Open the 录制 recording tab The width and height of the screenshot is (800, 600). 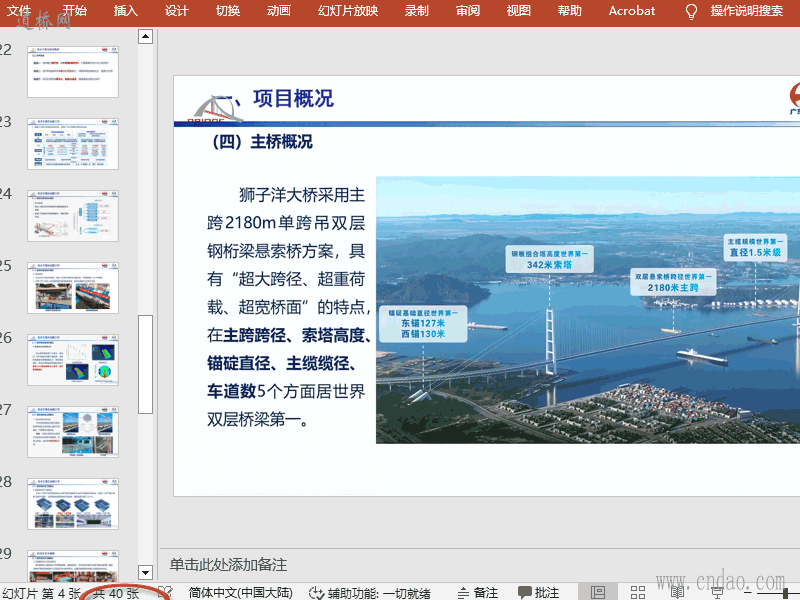coord(416,11)
